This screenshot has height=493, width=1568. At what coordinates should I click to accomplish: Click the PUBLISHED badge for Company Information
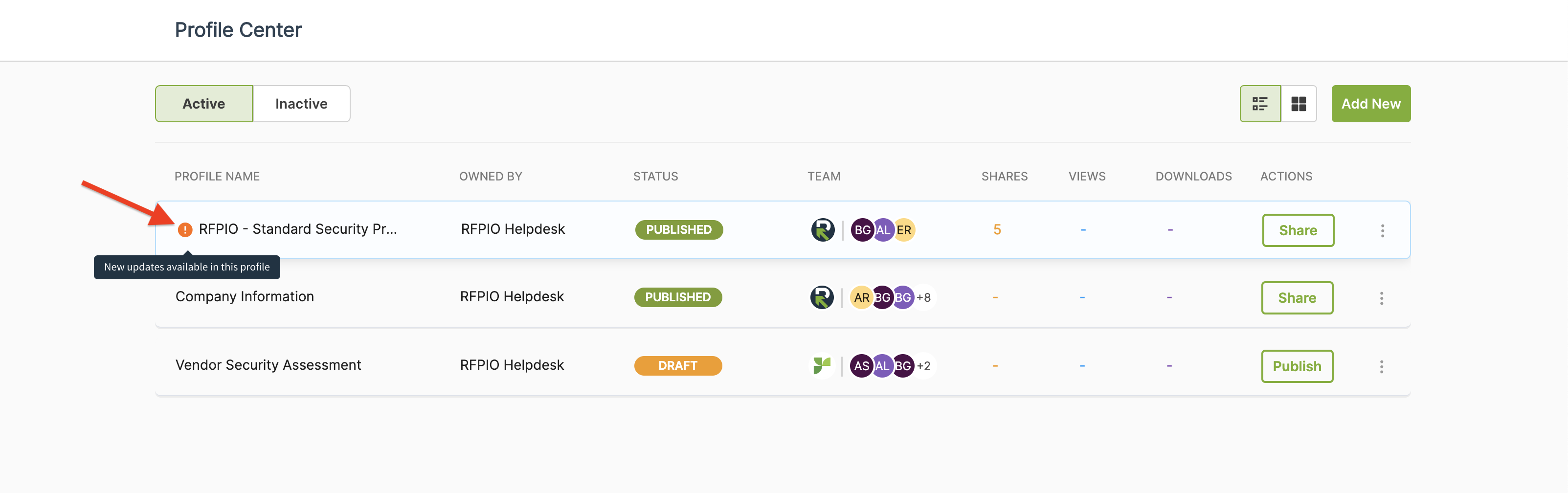tap(678, 298)
